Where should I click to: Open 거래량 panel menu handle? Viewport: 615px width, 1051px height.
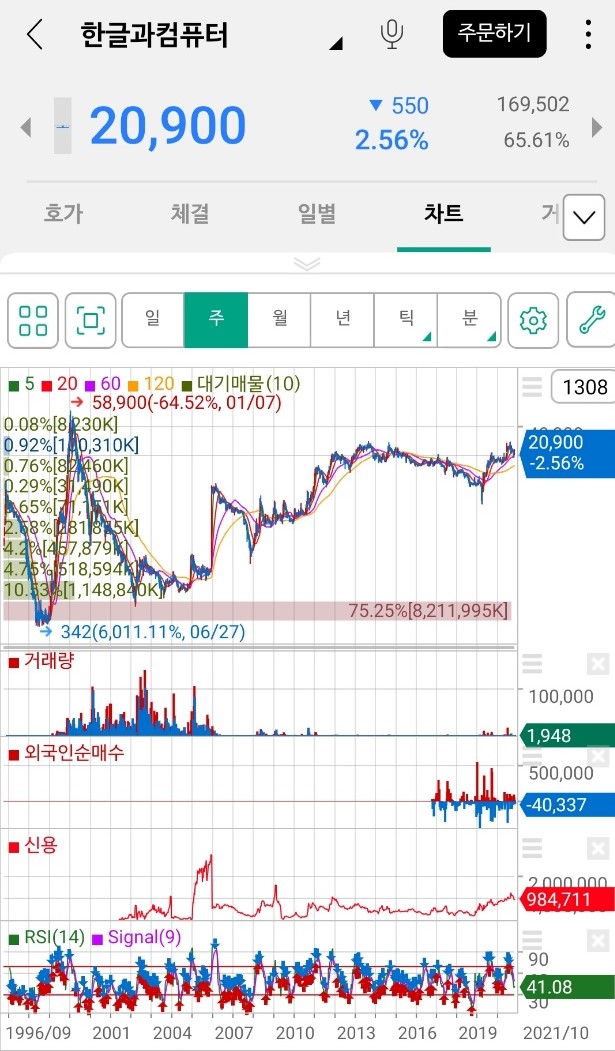[532, 665]
